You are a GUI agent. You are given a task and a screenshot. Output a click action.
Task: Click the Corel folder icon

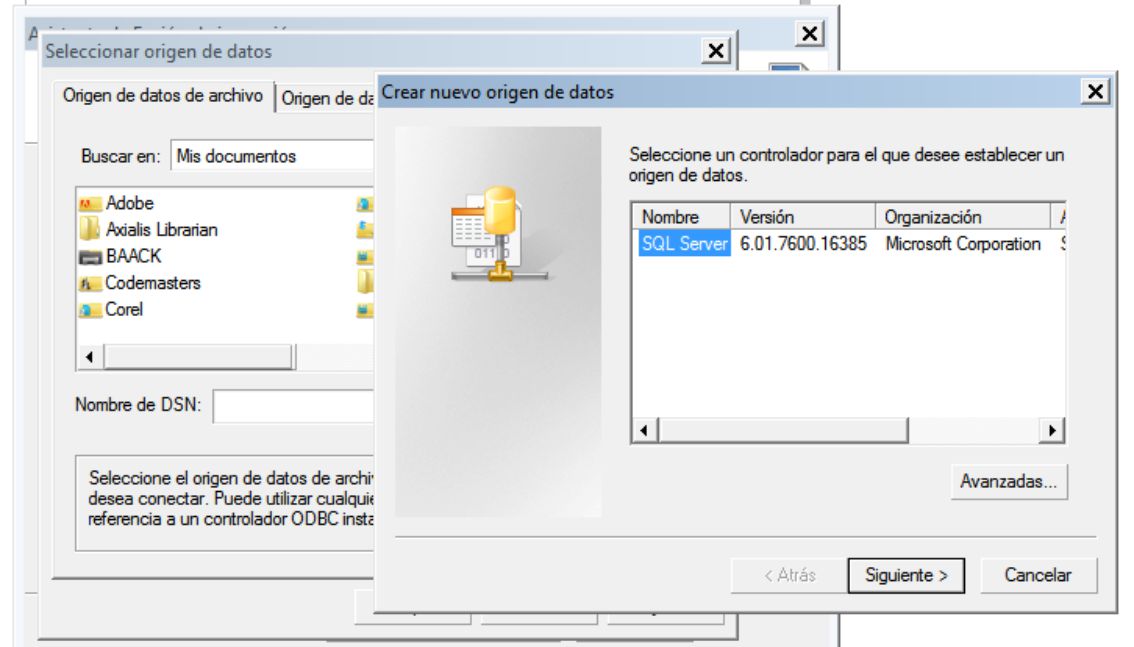point(90,310)
